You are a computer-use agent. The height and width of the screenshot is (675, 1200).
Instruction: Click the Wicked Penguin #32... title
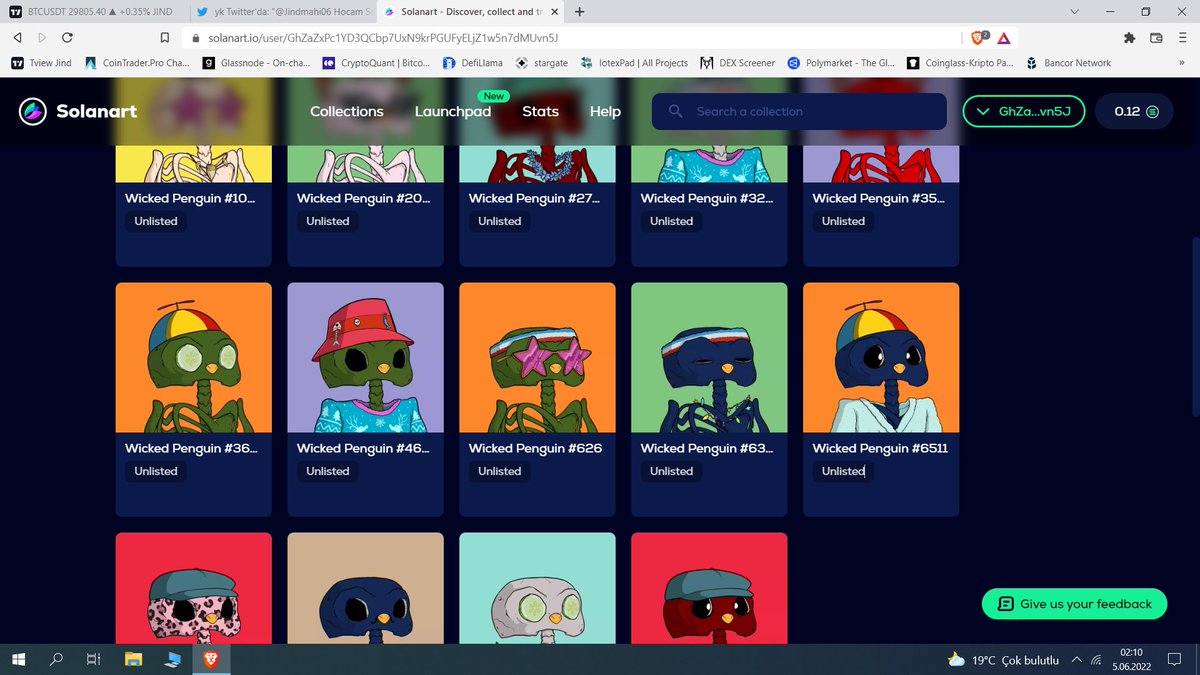tap(707, 198)
